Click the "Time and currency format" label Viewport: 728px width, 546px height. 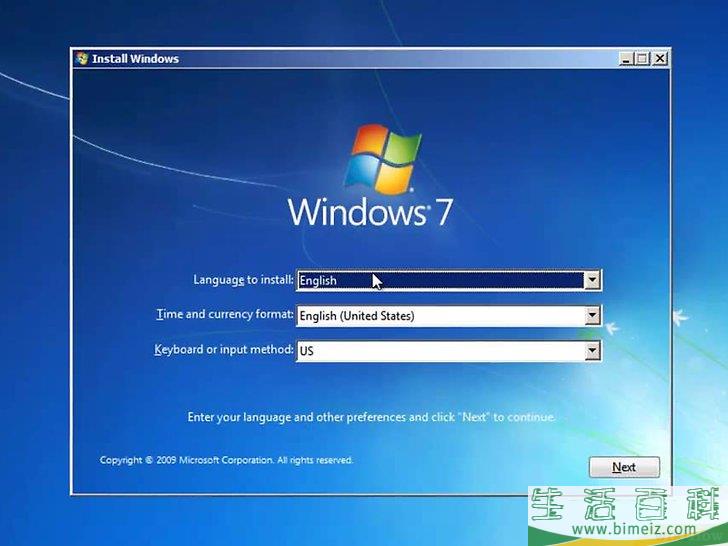point(225,314)
